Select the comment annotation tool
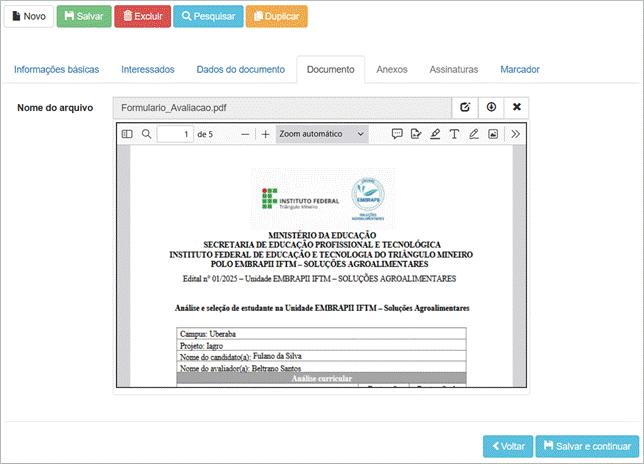644x464 pixels. (x=397, y=134)
